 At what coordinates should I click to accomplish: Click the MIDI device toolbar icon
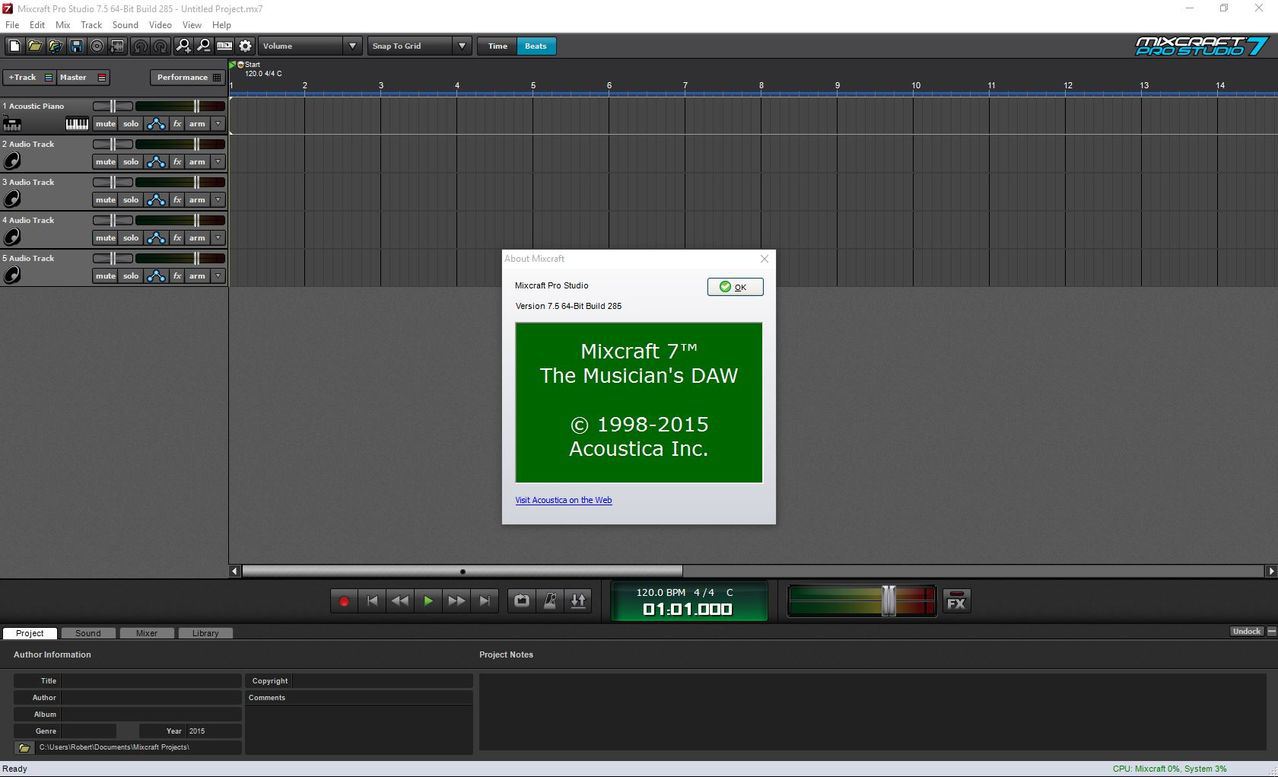coord(224,46)
